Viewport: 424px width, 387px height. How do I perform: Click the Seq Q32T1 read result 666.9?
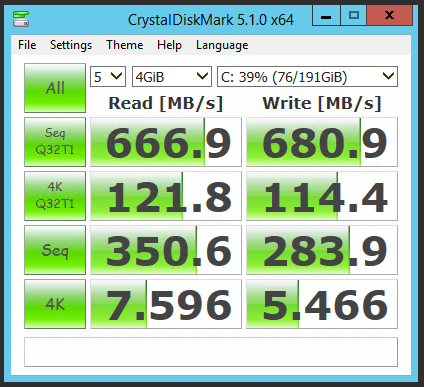166,142
